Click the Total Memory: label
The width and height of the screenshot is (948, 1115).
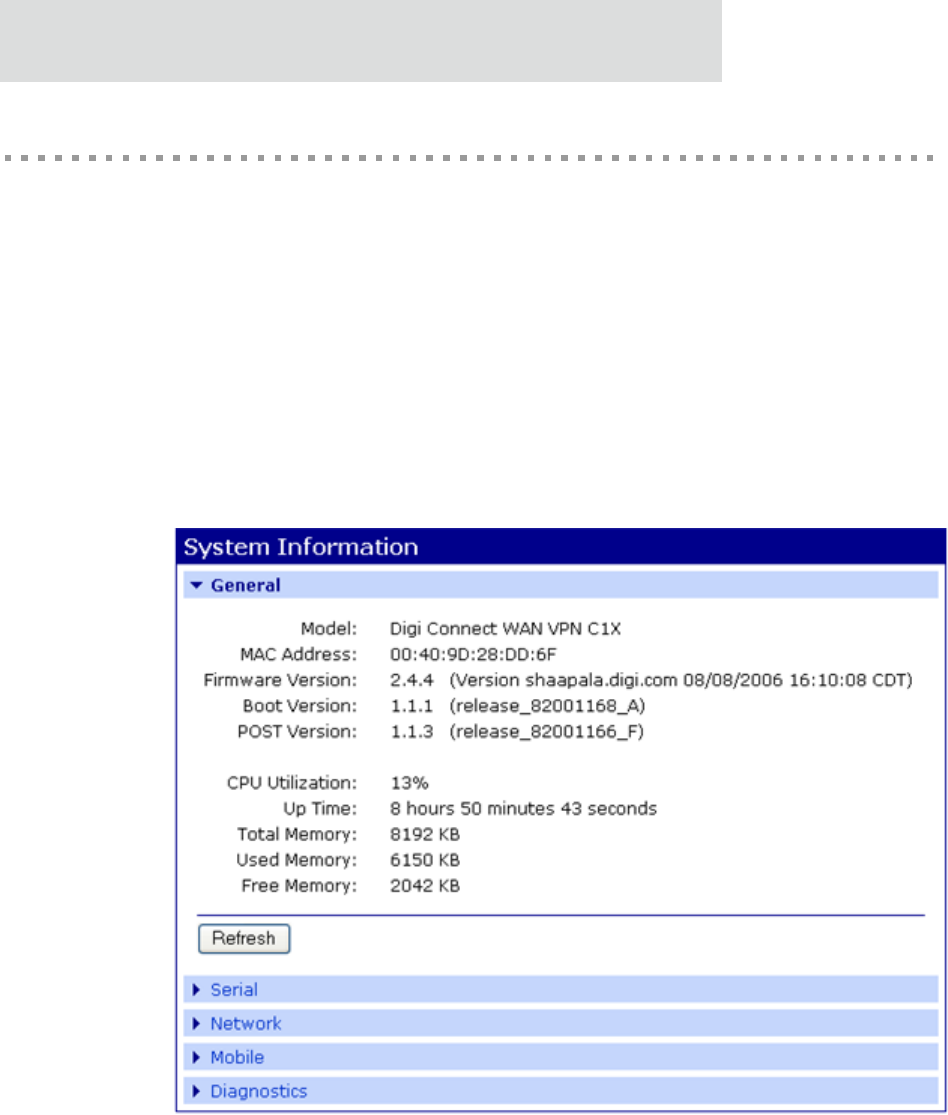coord(297,834)
